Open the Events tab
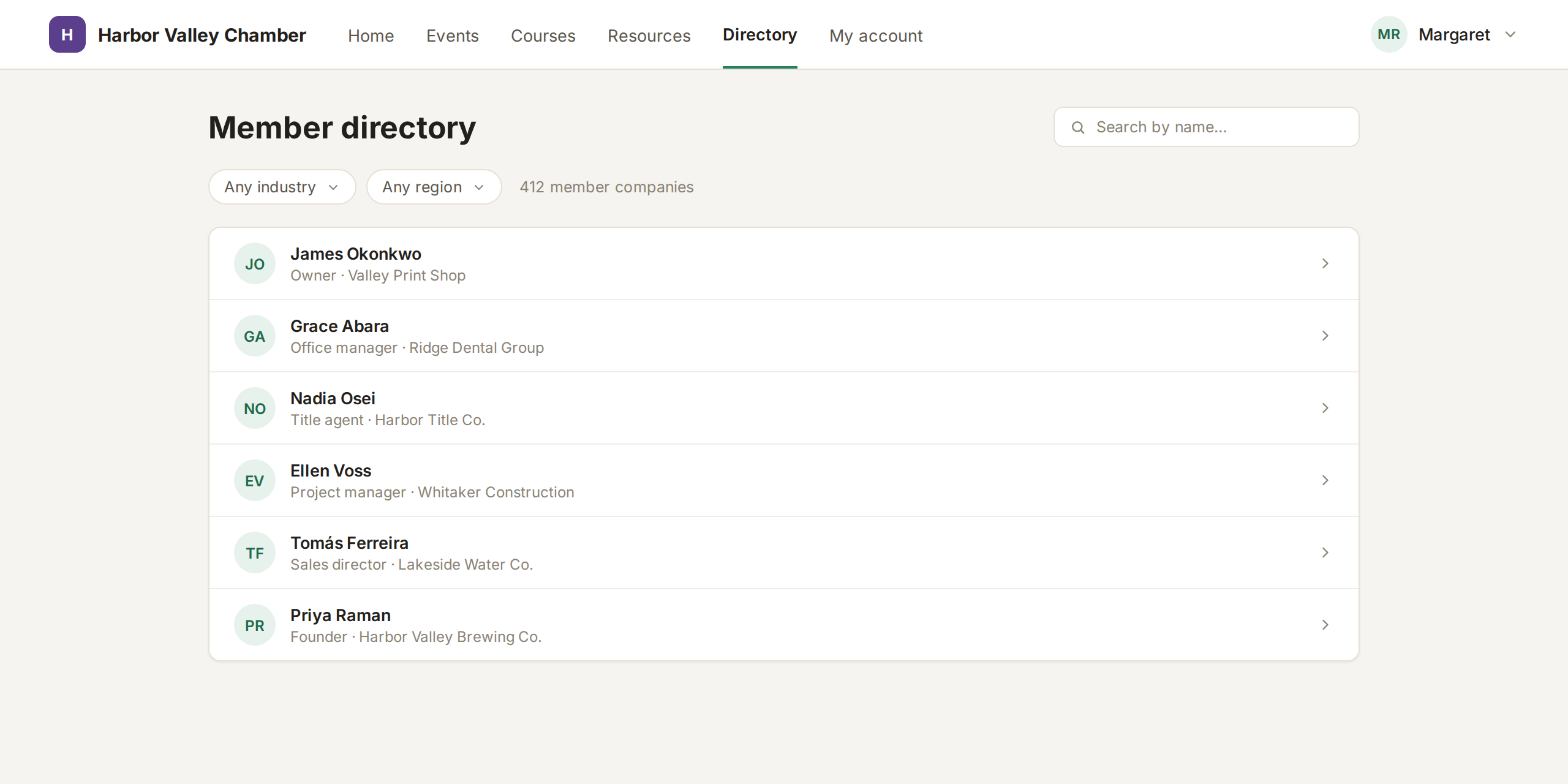1568x784 pixels. click(453, 36)
